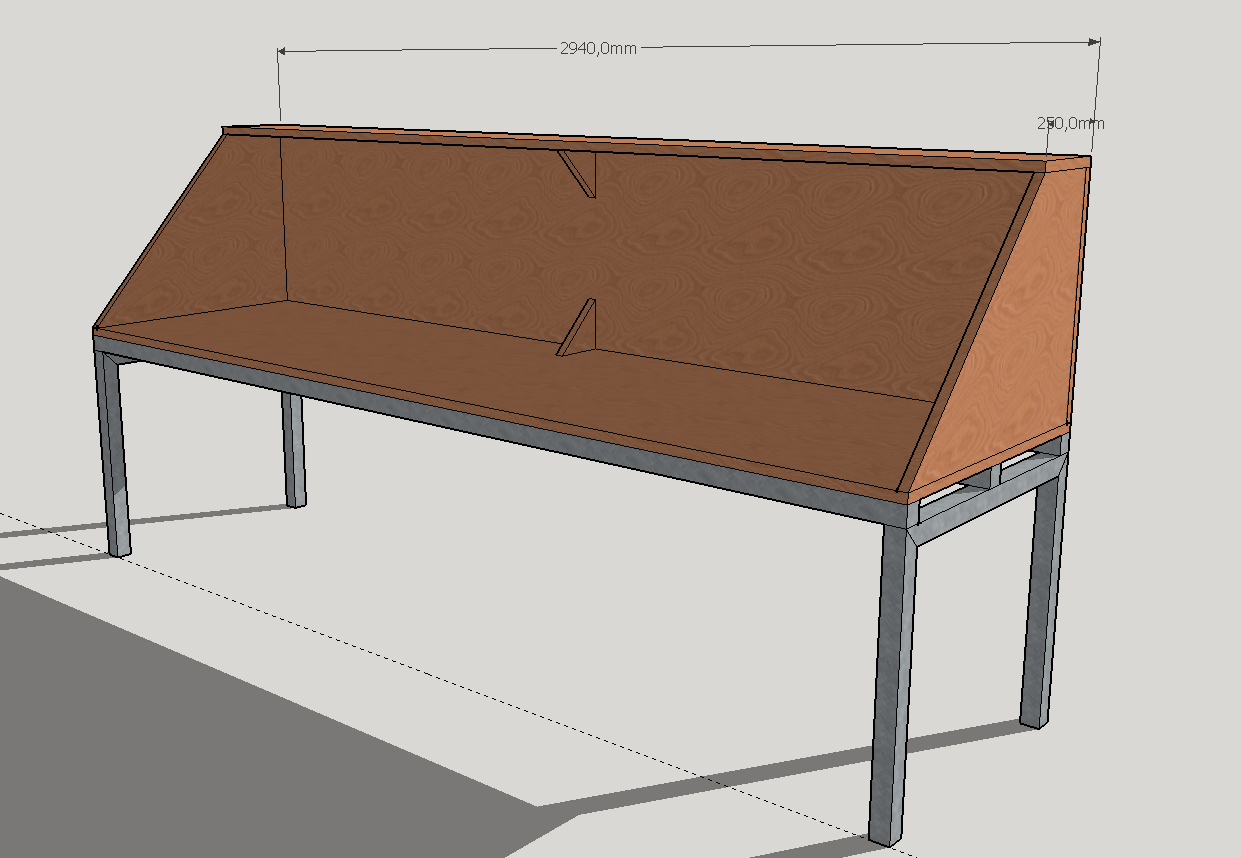Select the left vertical dimension extension line
The height and width of the screenshot is (858, 1241).
[280, 90]
